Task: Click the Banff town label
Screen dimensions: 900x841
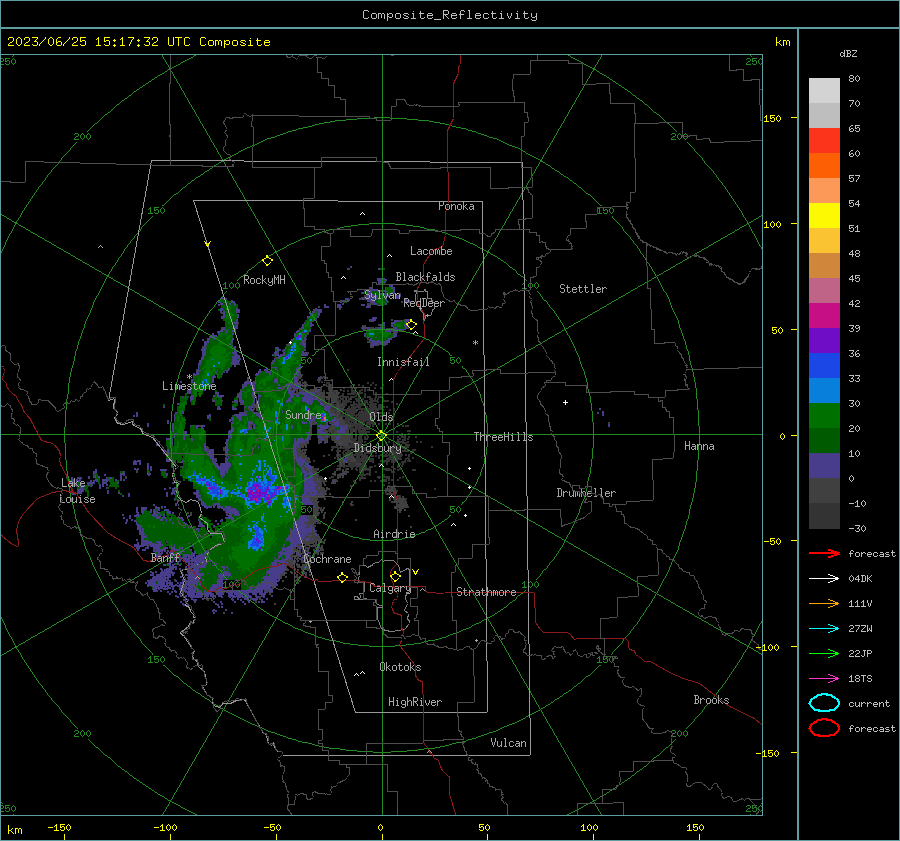Action: pyautogui.click(x=165, y=558)
